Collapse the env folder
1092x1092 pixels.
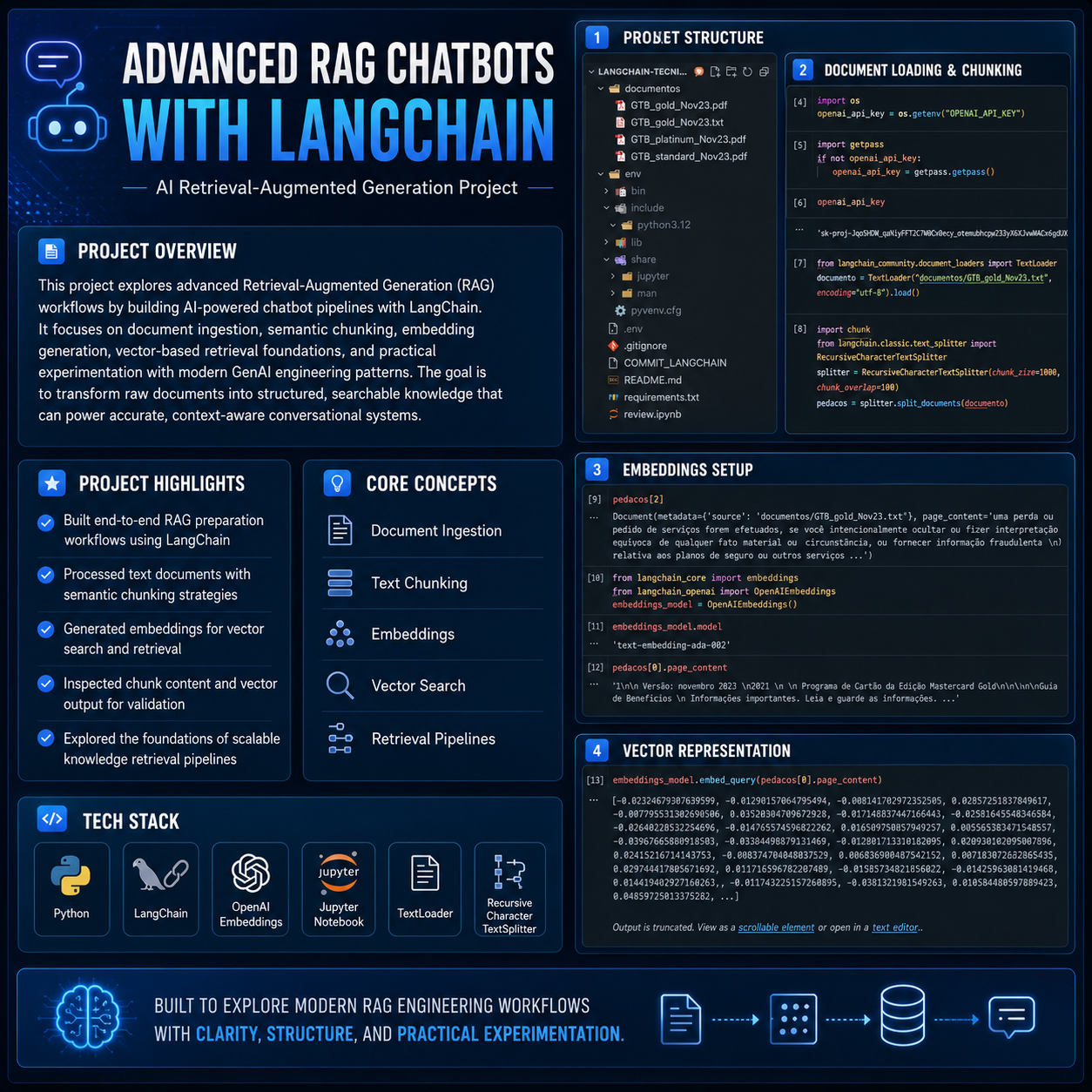601,174
